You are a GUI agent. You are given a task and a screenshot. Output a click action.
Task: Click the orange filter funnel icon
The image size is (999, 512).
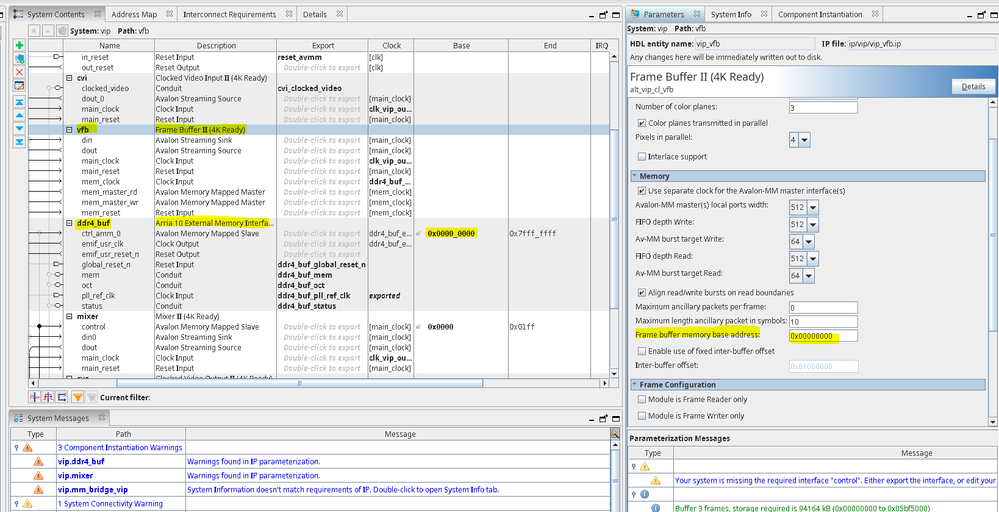[77, 397]
